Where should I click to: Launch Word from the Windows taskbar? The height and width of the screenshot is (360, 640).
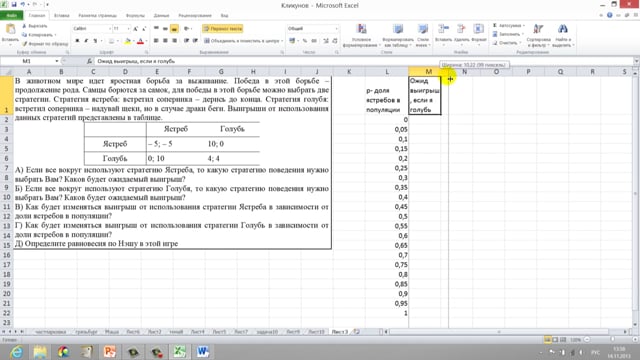pyautogui.click(x=203, y=351)
